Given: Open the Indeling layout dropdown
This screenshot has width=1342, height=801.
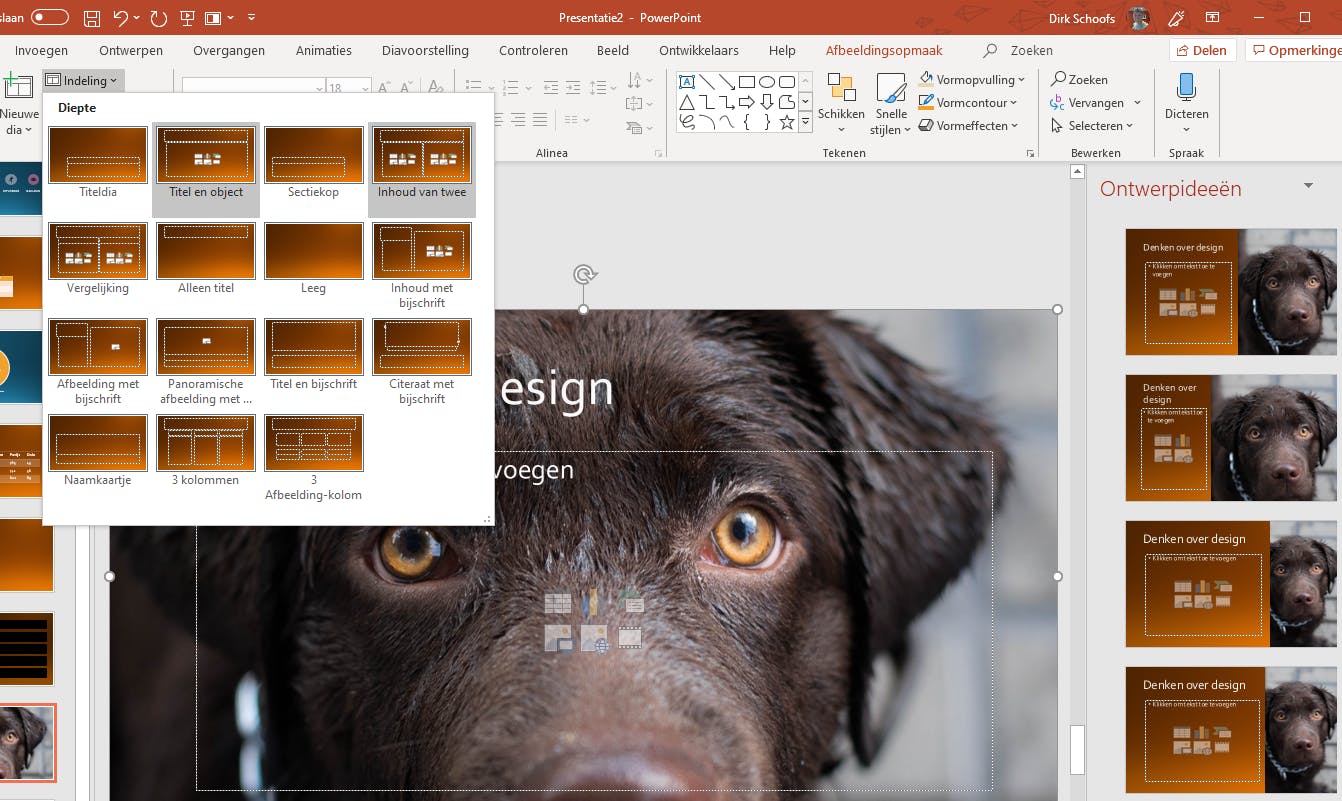Looking at the screenshot, I should coord(83,80).
